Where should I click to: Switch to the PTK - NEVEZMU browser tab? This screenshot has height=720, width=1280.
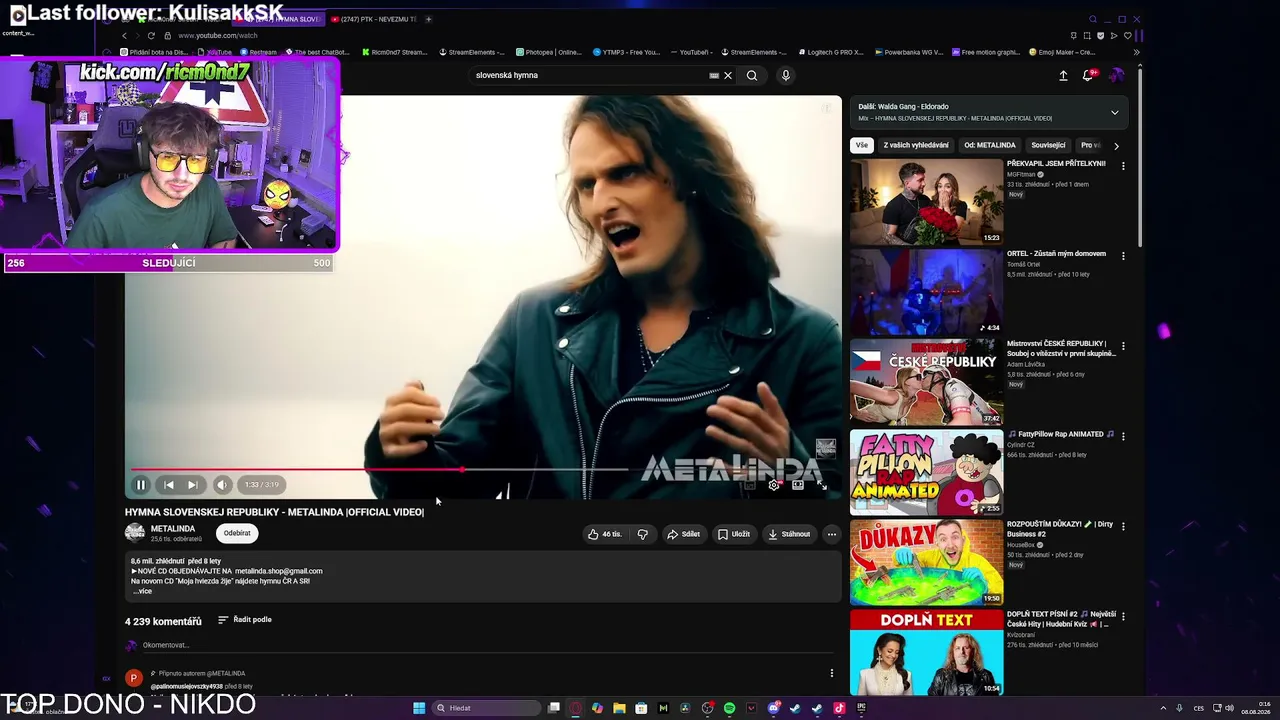point(373,19)
